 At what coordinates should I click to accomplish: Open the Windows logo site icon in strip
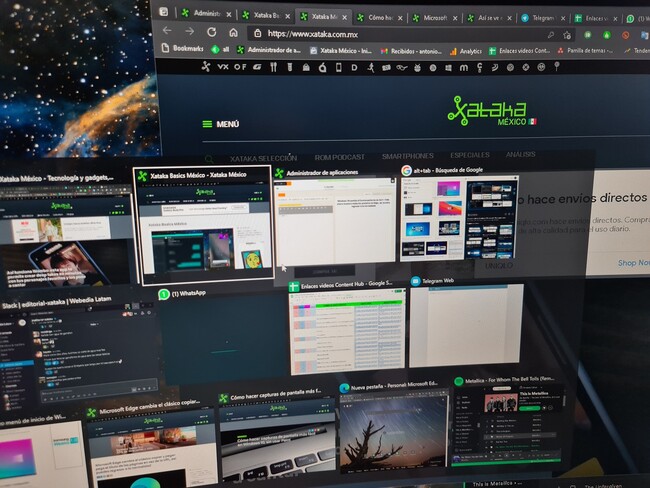click(448, 68)
